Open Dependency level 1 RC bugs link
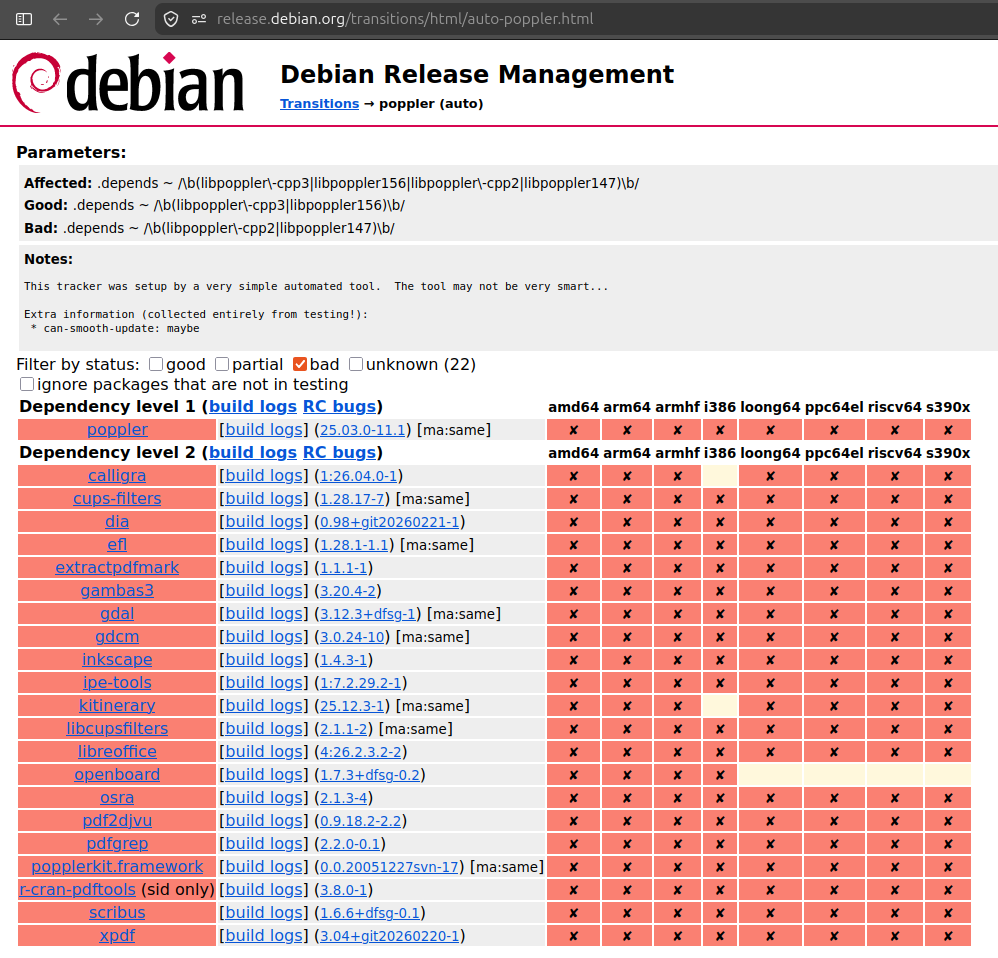Viewport: 998px width, 958px height. pyautogui.click(x=339, y=407)
